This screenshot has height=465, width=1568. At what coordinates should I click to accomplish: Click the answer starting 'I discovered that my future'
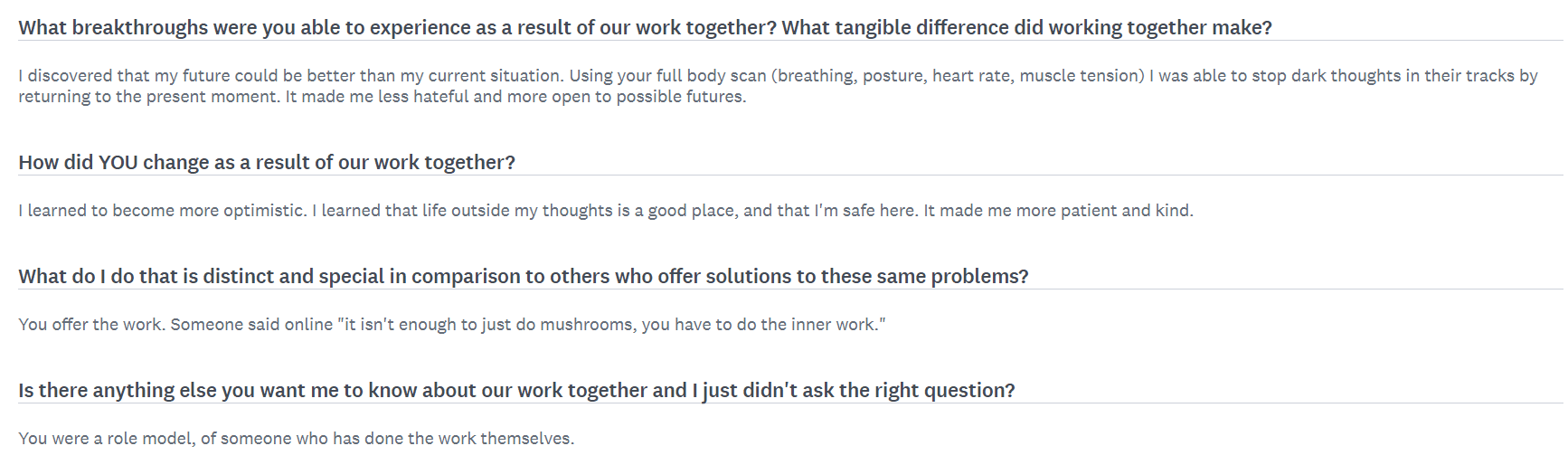coord(778,86)
